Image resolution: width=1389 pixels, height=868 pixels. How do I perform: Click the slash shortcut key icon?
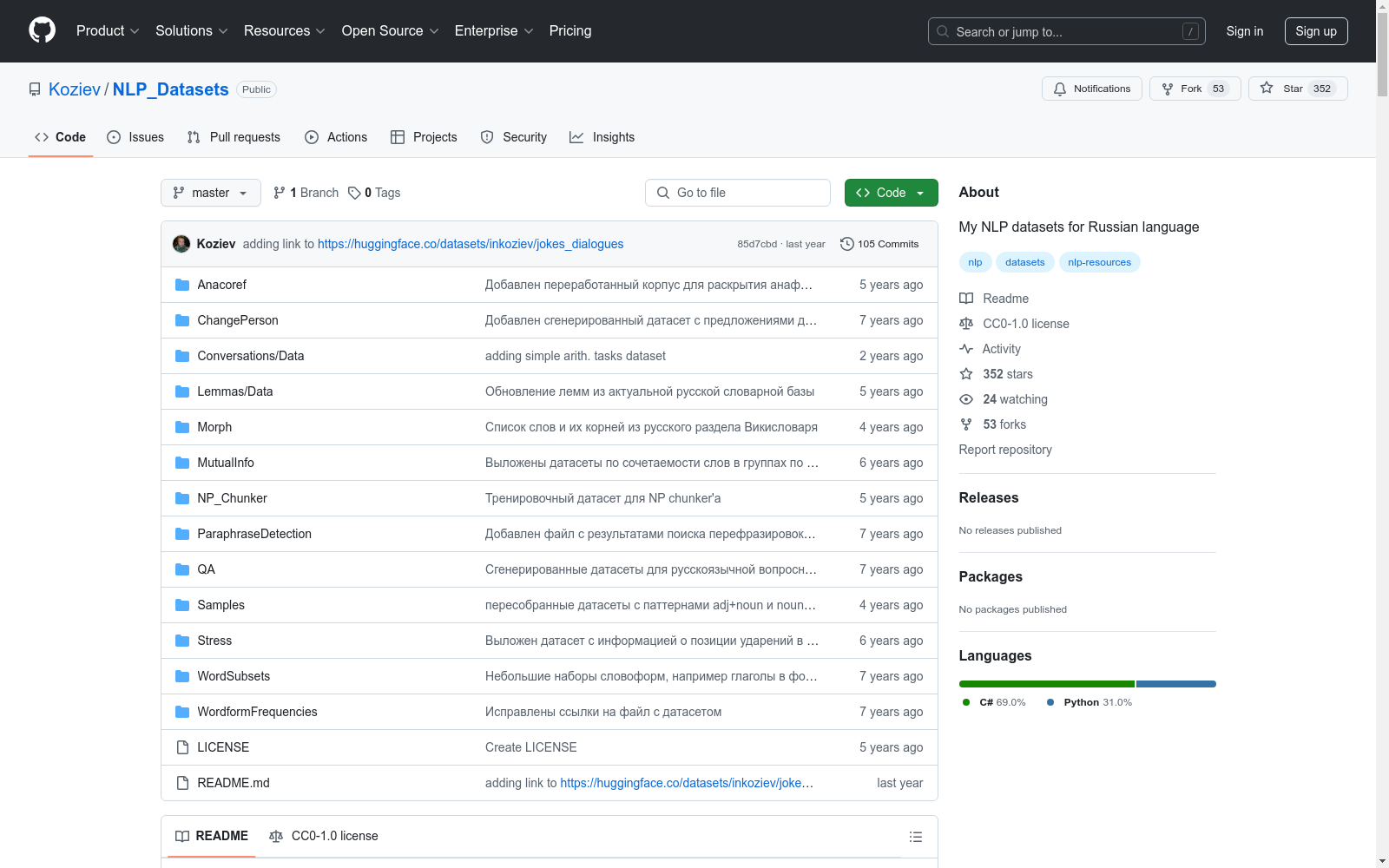(1190, 31)
